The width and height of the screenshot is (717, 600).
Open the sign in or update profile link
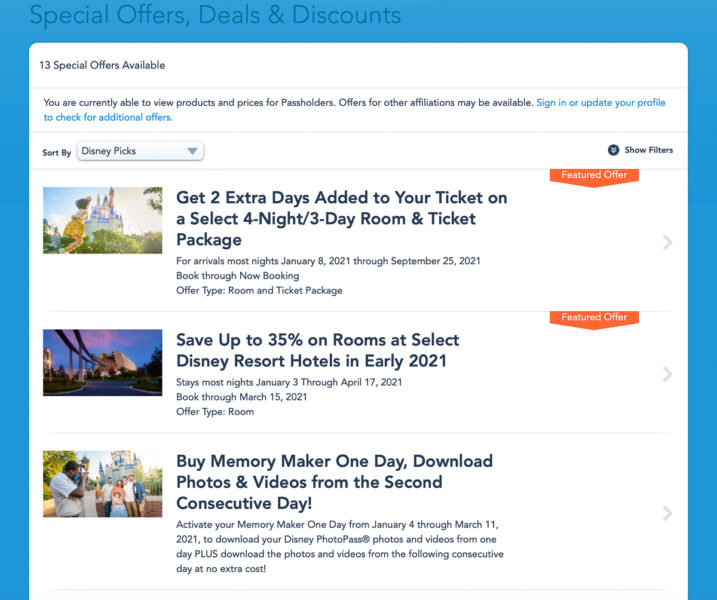pyautogui.click(x=354, y=110)
